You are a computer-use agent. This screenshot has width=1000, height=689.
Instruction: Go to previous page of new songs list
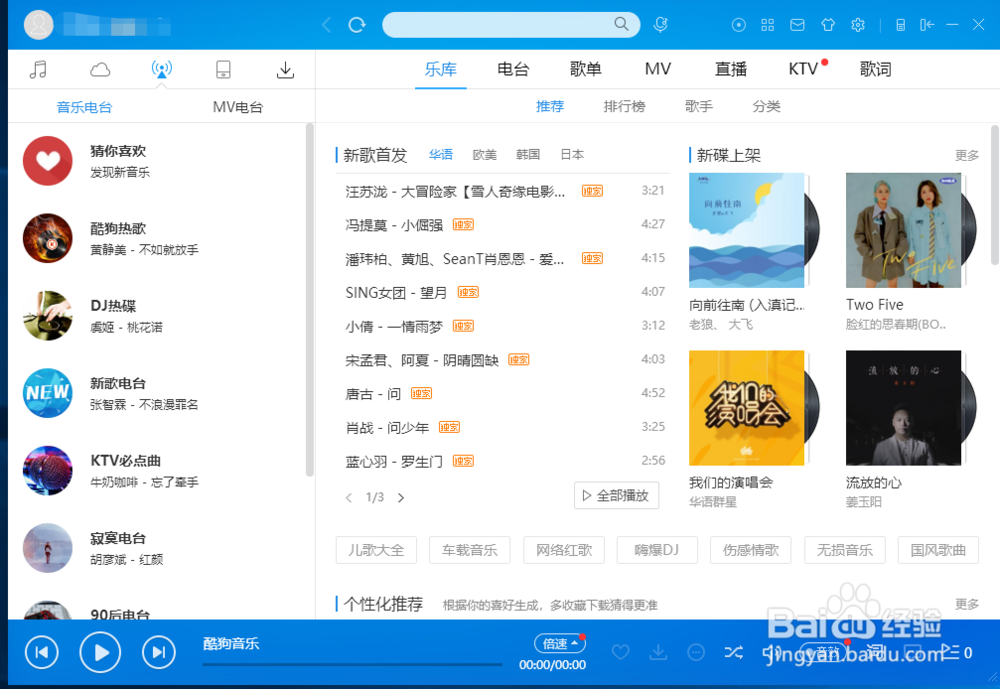point(349,498)
